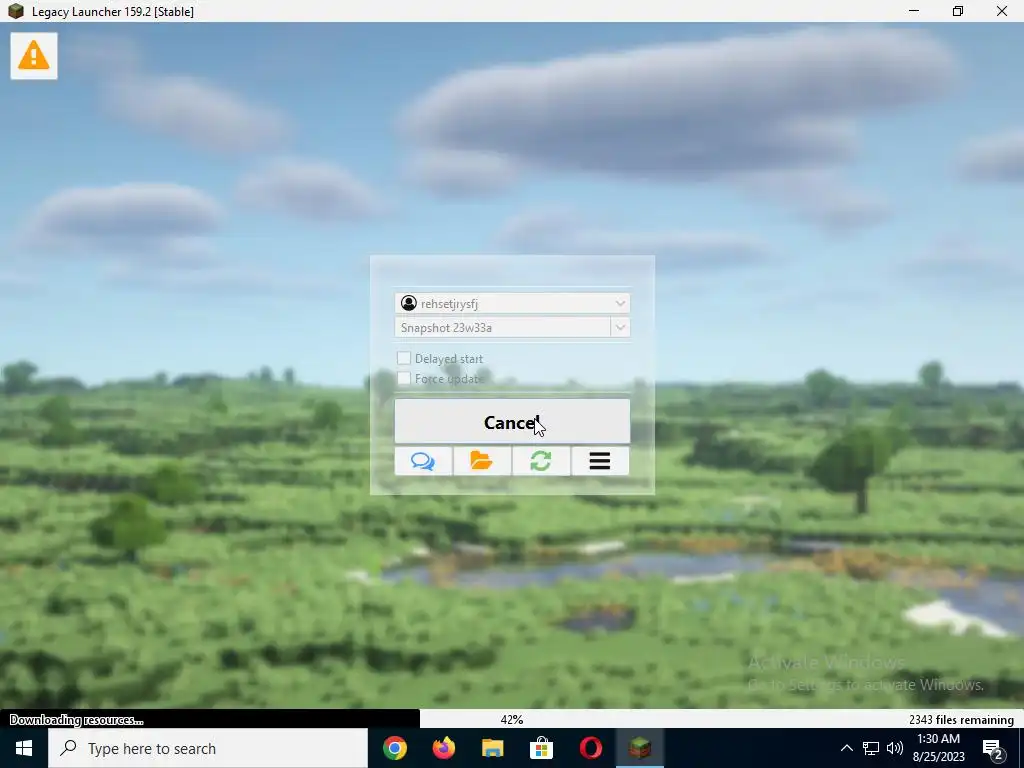Close the Legacy Launcher window
This screenshot has width=1024, height=768.
(1002, 11)
